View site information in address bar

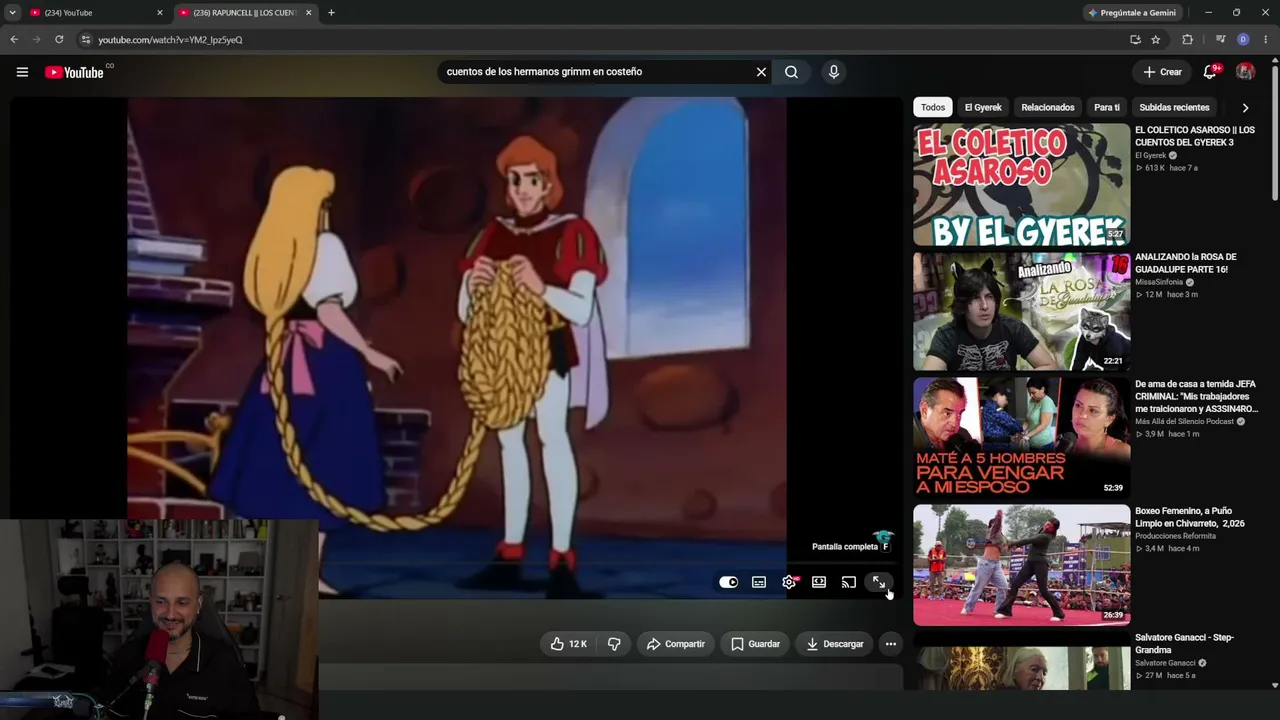86,40
